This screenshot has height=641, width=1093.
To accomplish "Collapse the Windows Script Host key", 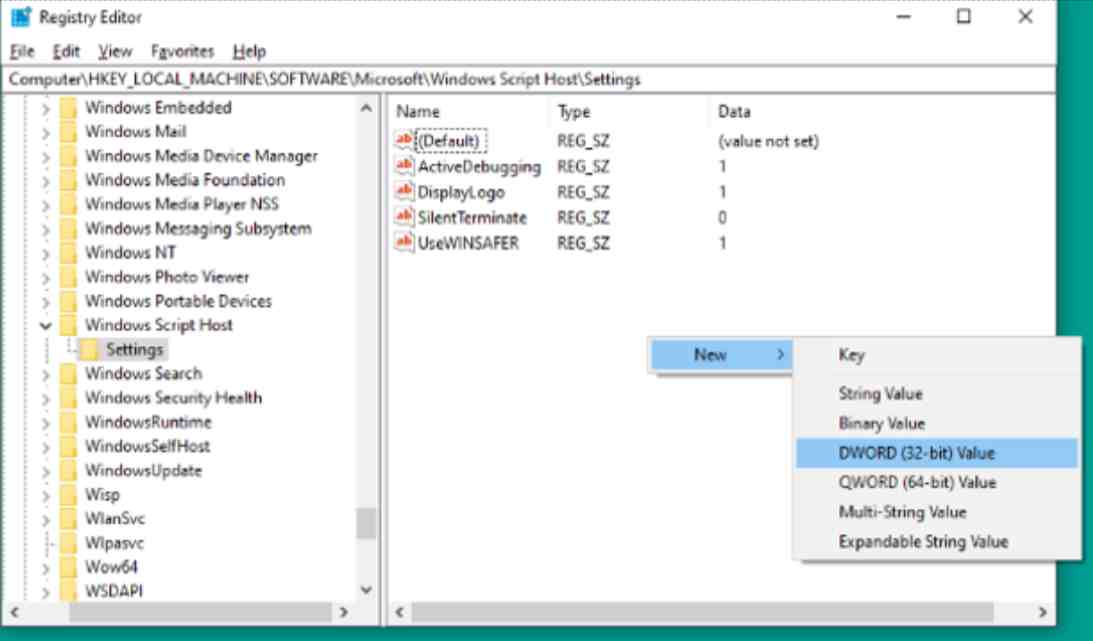I will point(45,325).
